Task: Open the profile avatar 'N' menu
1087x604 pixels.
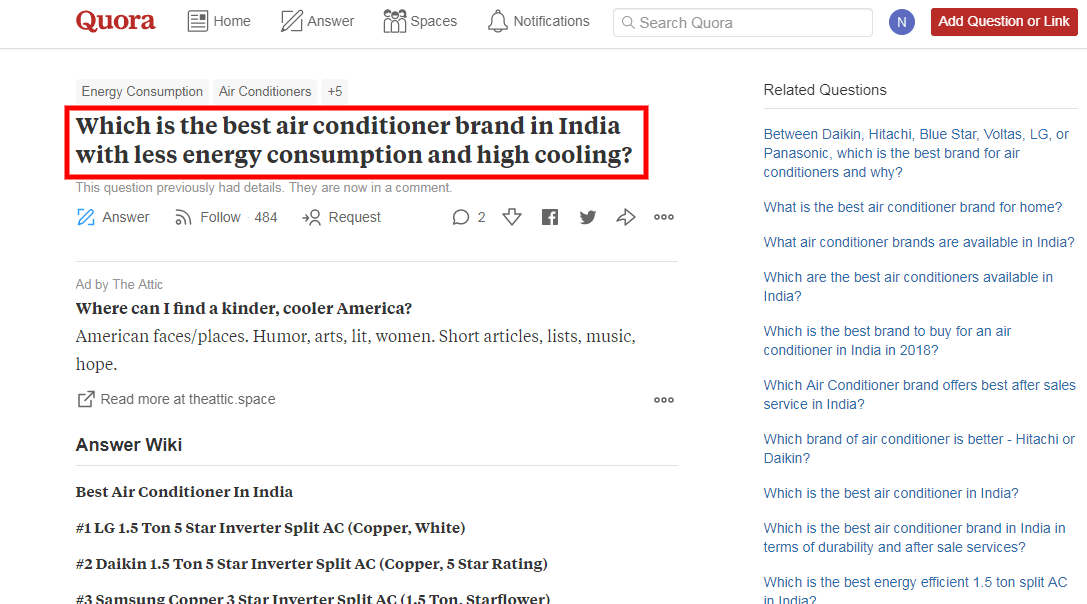Action: pos(901,22)
